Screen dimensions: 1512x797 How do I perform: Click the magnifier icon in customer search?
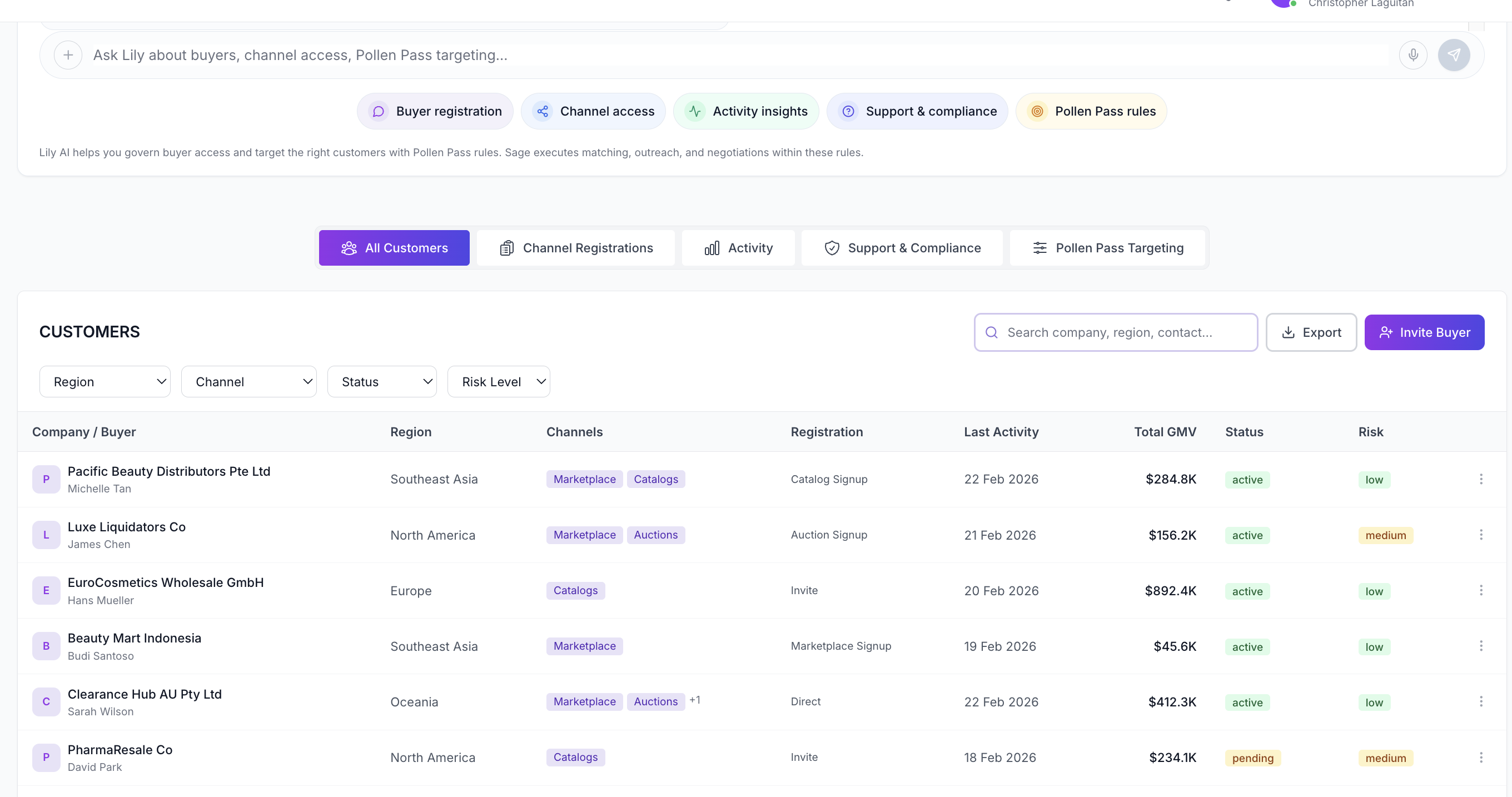(x=991, y=332)
